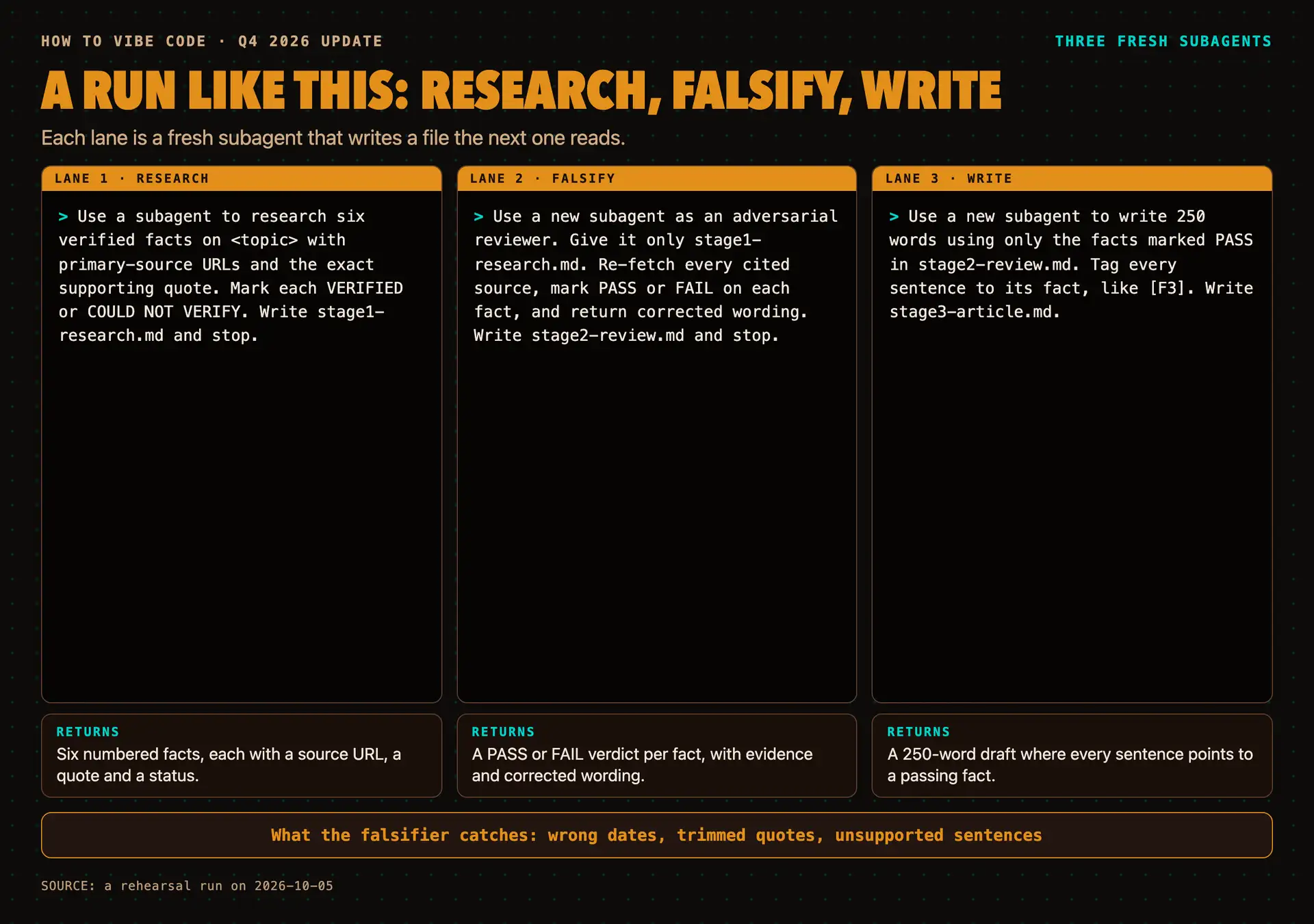Click the RETURNS label under the Write lane
Screen dimensions: 1314x924
[918, 732]
